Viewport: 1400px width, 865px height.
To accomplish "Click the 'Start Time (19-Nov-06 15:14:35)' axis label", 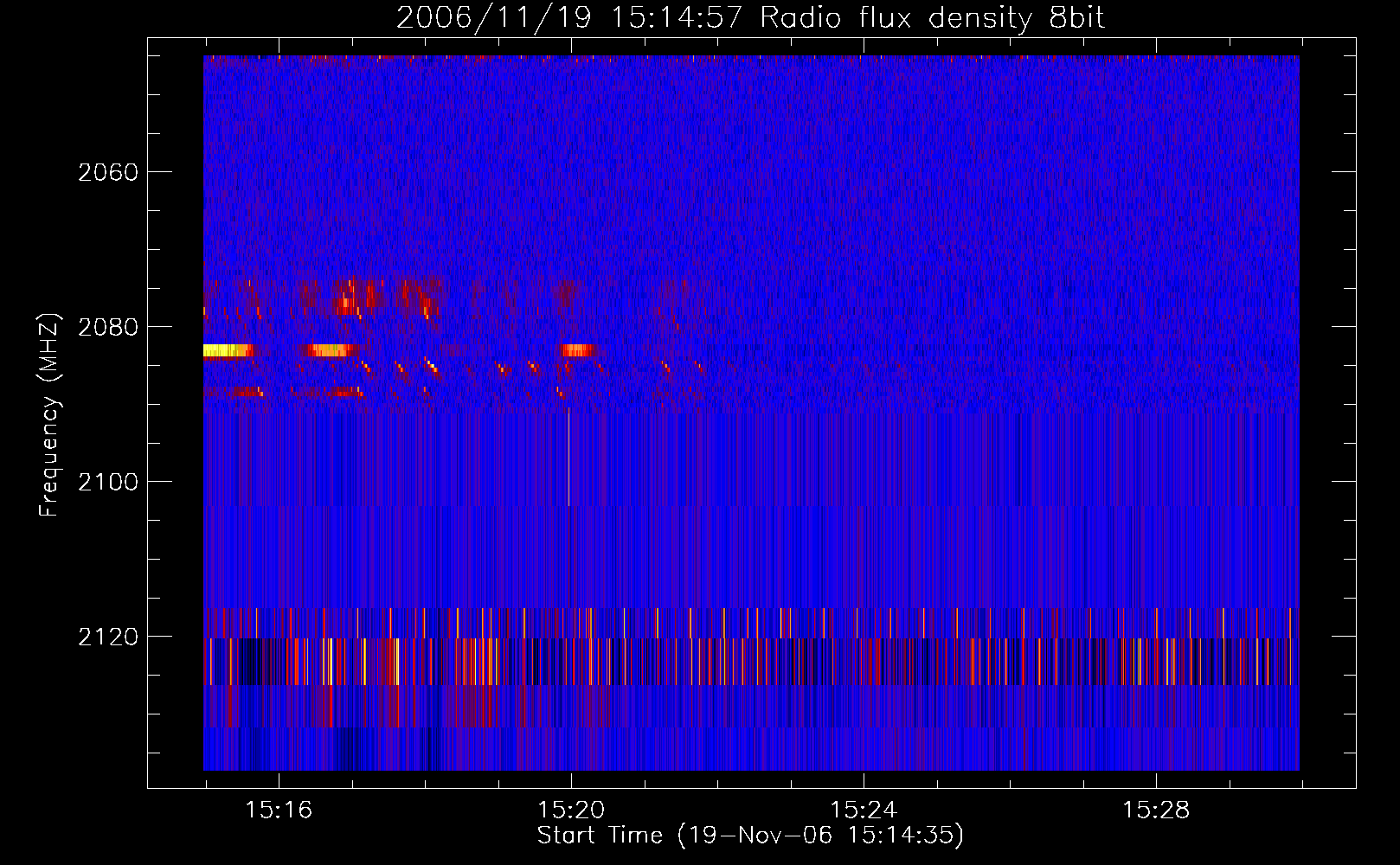I will click(750, 836).
